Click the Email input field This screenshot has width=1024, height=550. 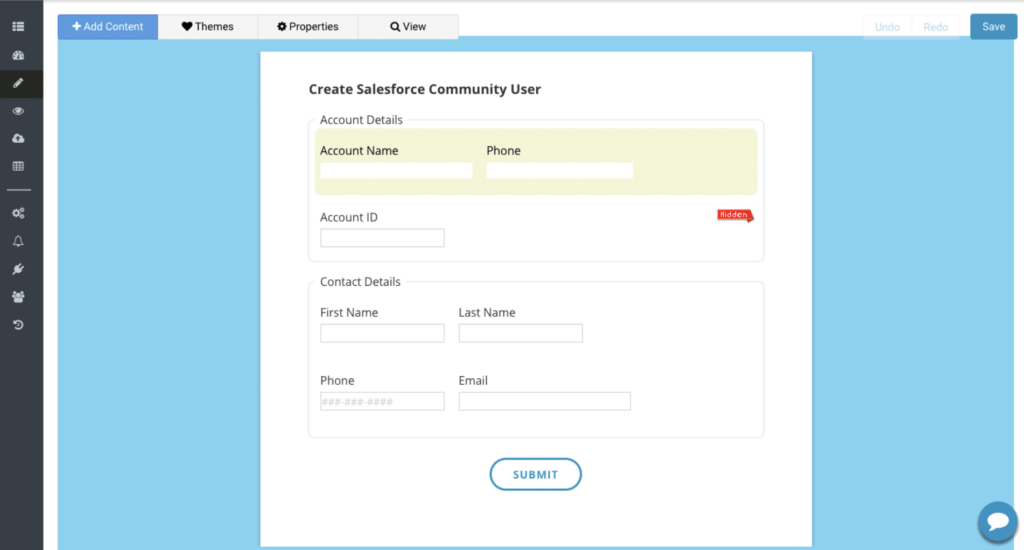[545, 401]
